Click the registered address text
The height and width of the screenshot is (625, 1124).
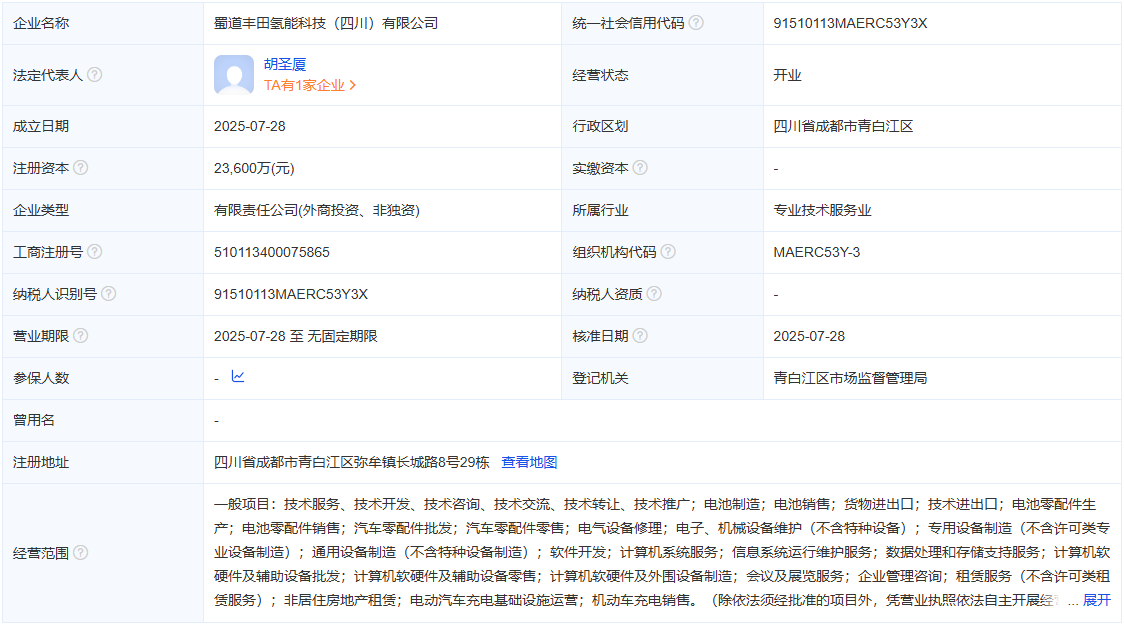(x=351, y=462)
